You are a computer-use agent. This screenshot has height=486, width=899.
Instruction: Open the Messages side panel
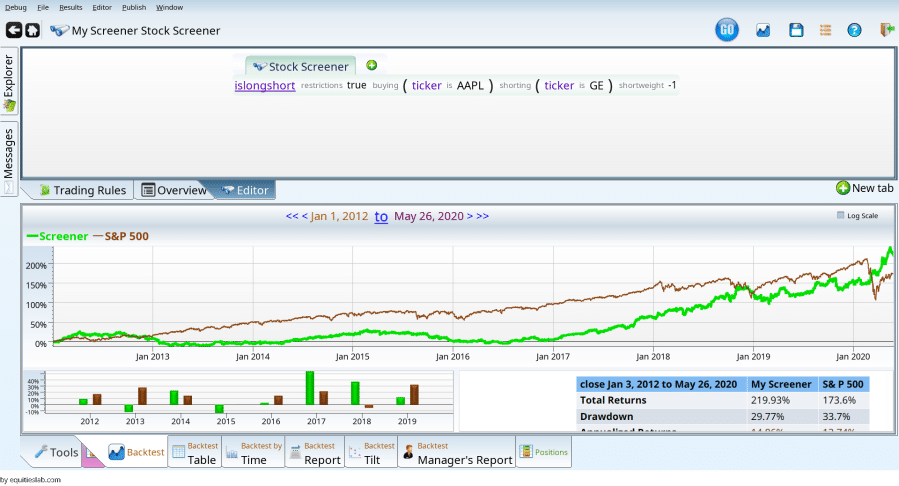click(9, 159)
